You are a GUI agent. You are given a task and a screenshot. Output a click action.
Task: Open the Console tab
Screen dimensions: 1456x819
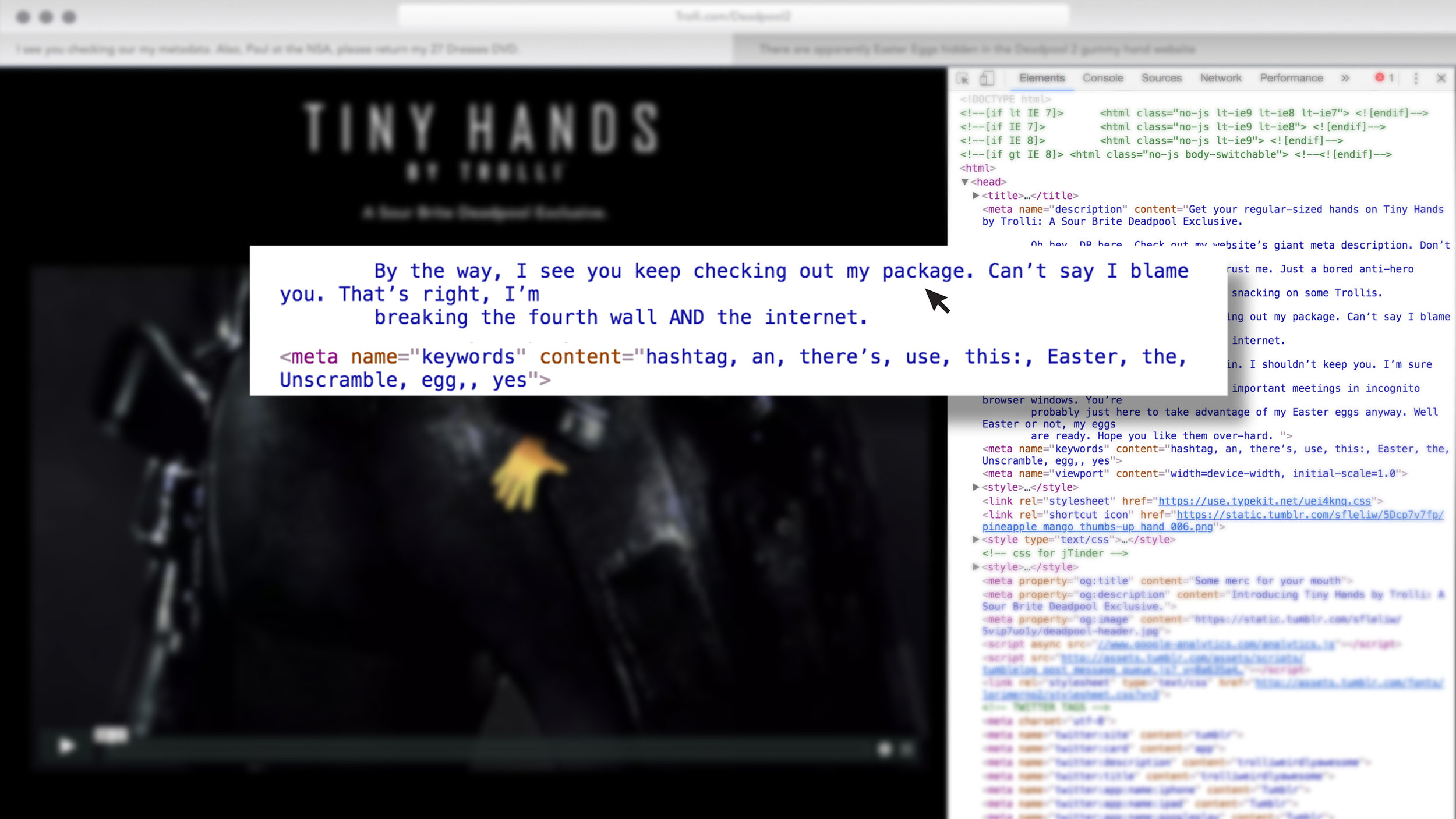tap(1102, 78)
